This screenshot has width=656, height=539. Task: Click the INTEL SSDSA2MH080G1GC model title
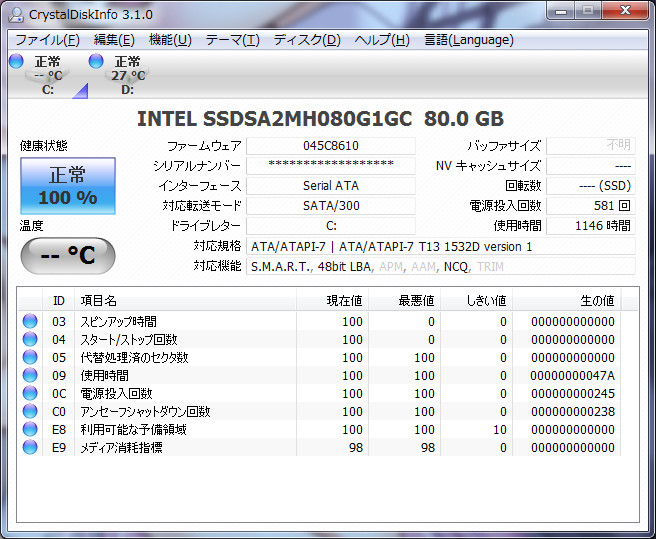320,119
